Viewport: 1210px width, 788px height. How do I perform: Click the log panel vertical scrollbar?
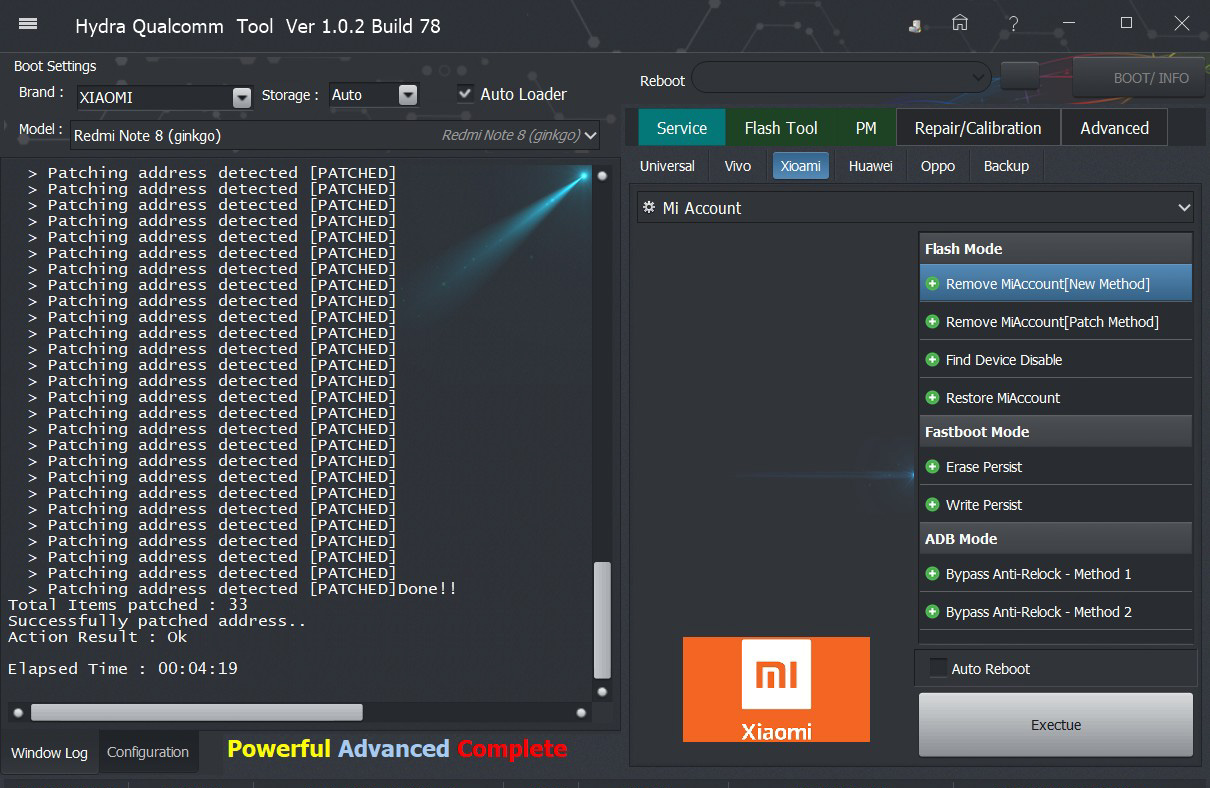tap(602, 619)
